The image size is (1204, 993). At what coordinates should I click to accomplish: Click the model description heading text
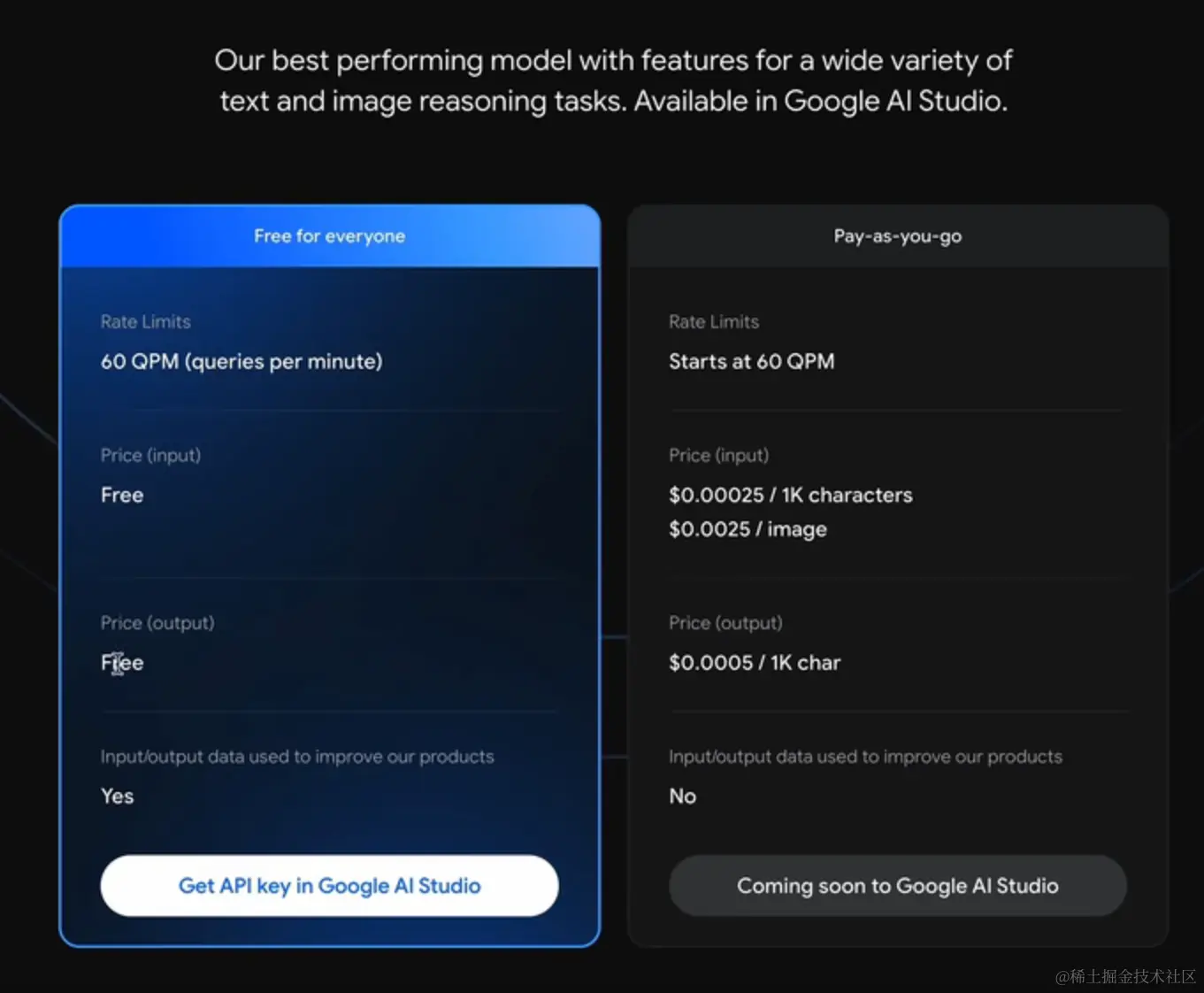pos(613,81)
